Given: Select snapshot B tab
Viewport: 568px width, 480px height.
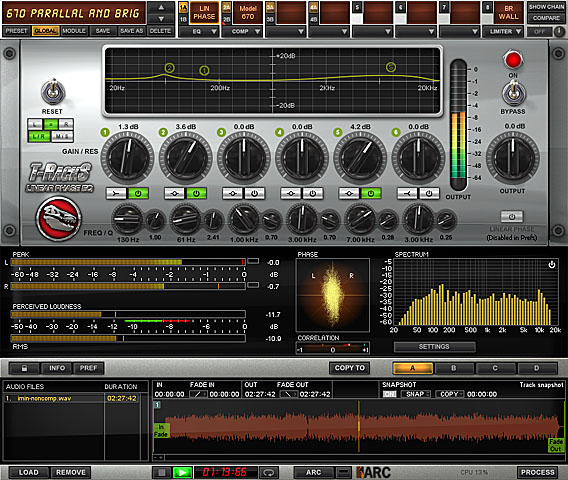Looking at the screenshot, I should (x=454, y=368).
